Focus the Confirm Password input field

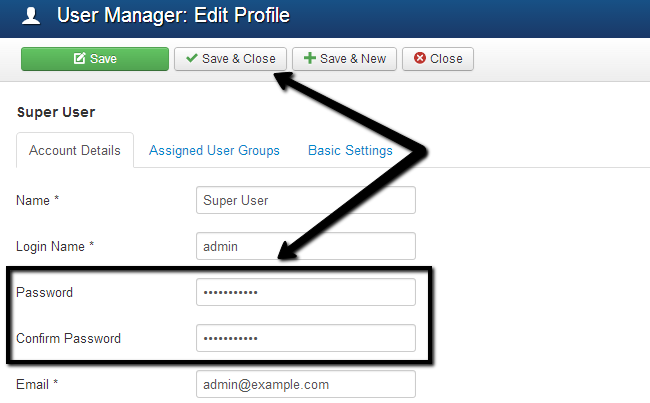(305, 338)
